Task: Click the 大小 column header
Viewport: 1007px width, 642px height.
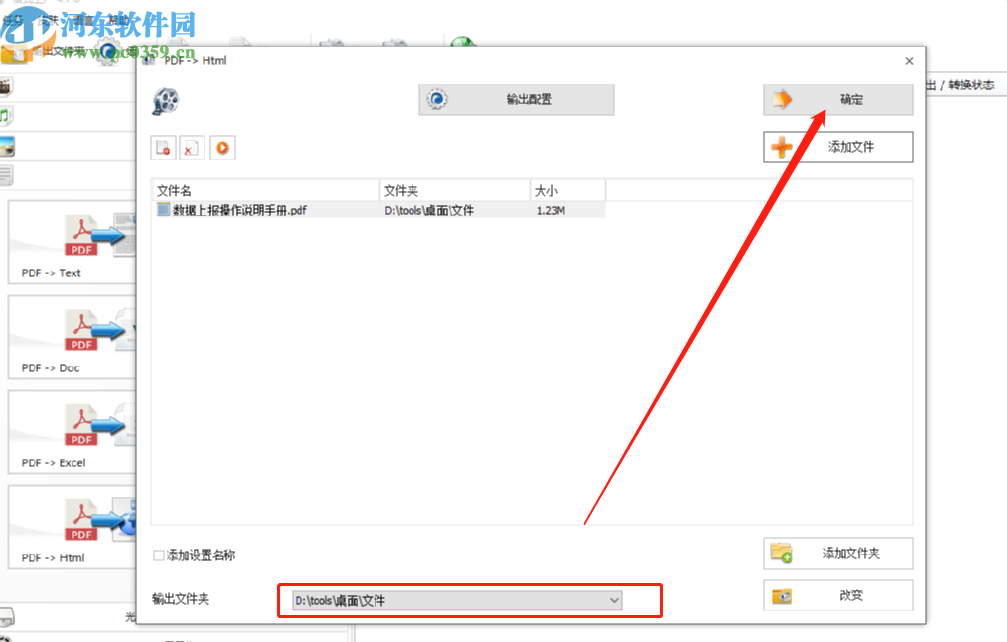Action: coord(568,191)
